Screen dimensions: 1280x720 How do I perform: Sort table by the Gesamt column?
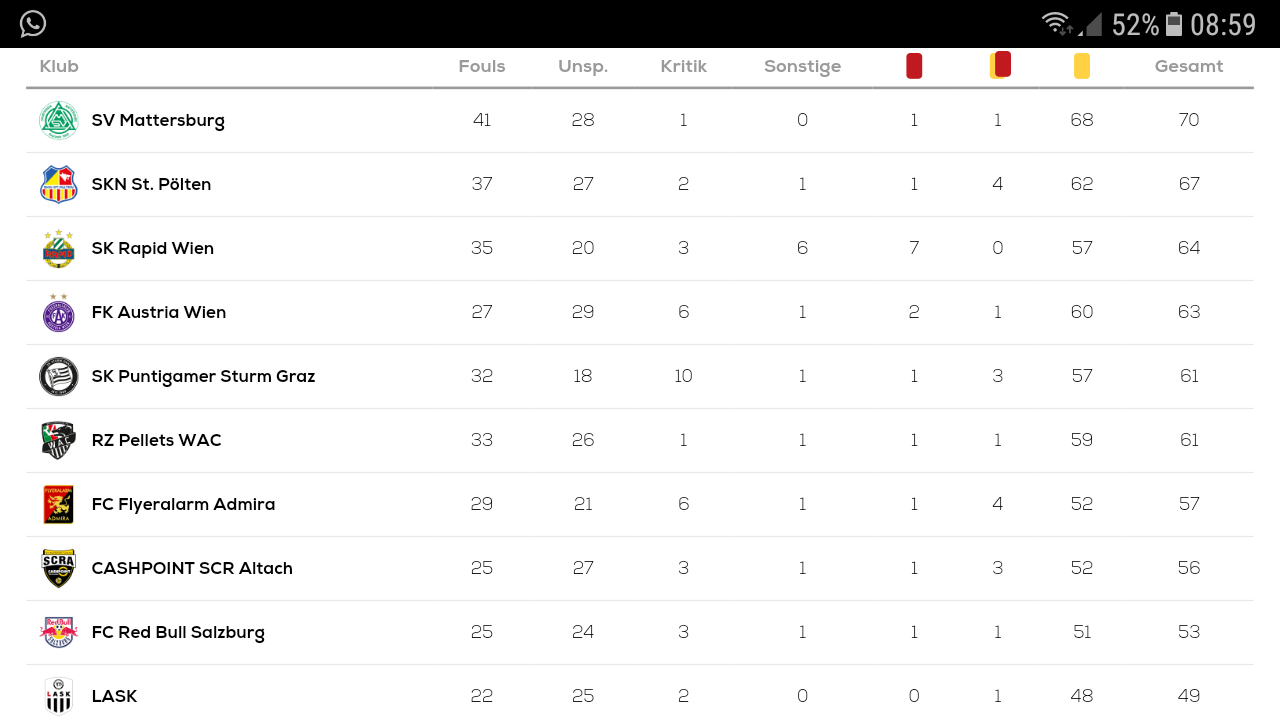click(1189, 66)
